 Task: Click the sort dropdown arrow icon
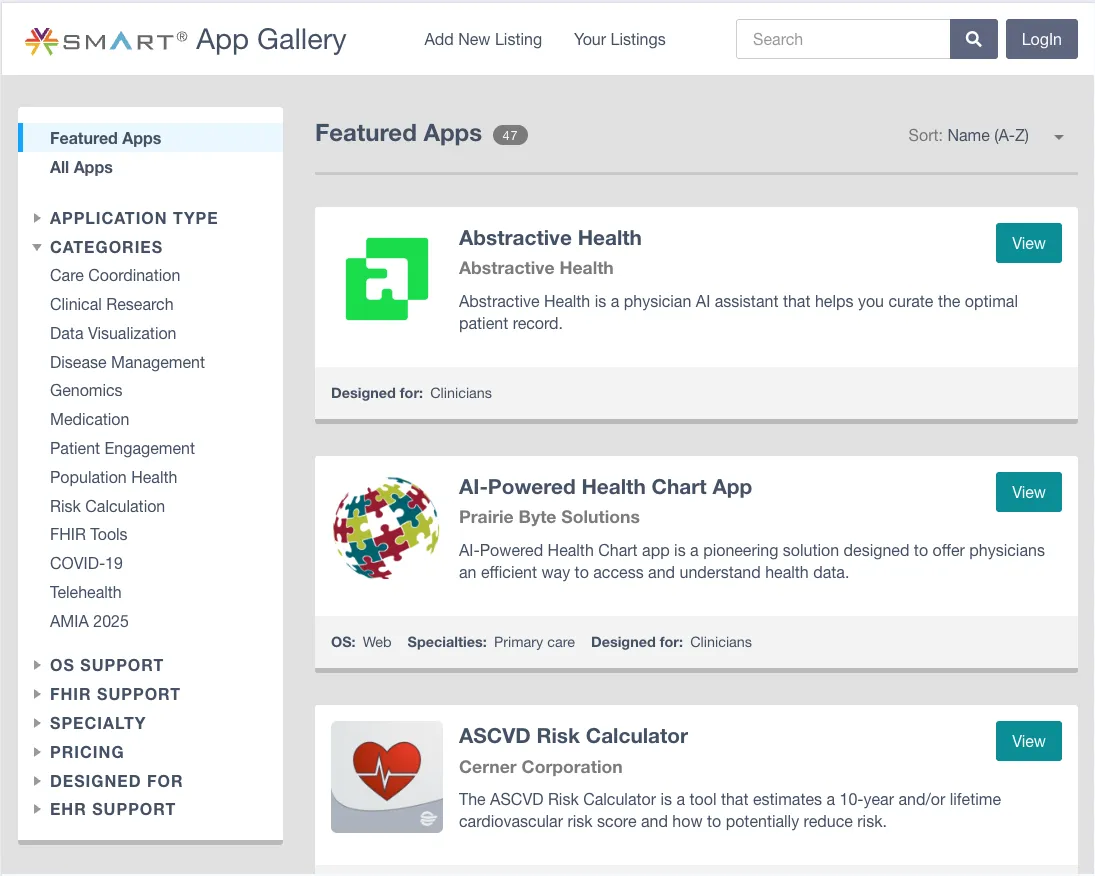point(1057,136)
